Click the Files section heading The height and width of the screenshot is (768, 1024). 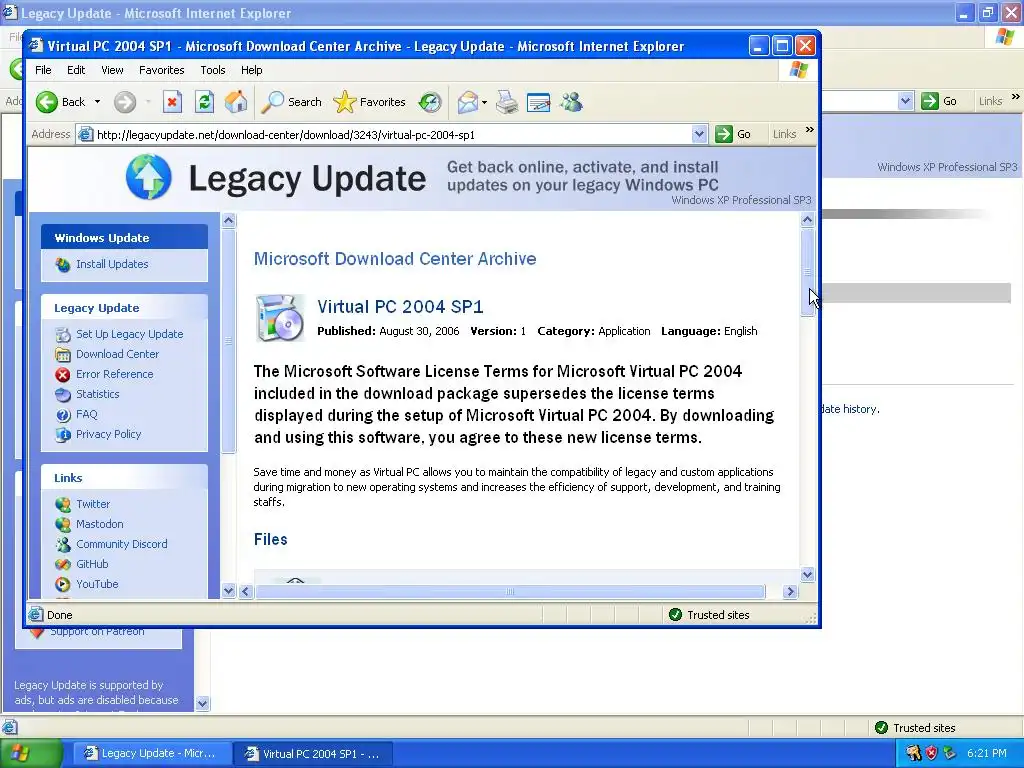pos(270,539)
